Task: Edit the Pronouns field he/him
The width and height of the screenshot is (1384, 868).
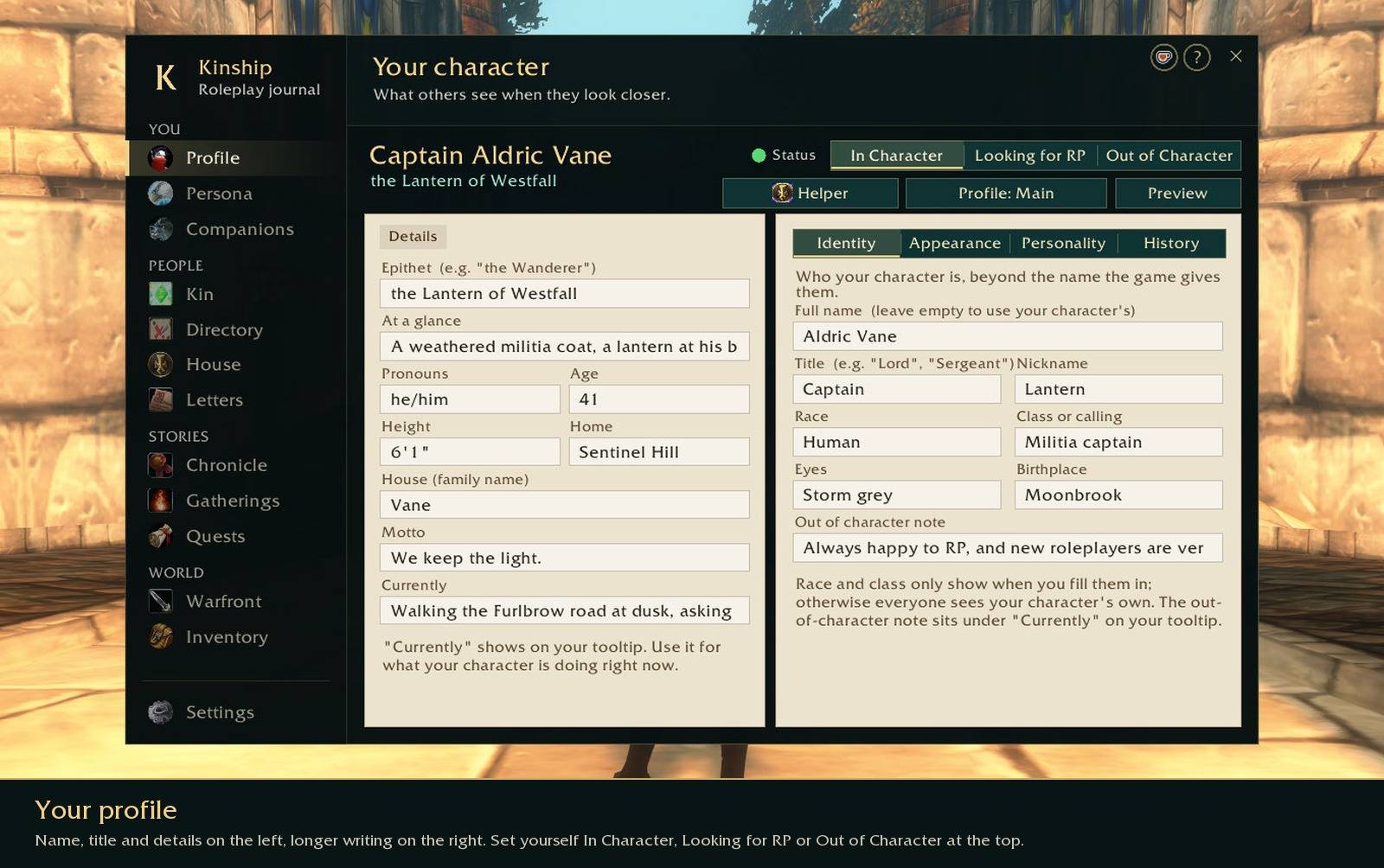Action: (x=471, y=399)
